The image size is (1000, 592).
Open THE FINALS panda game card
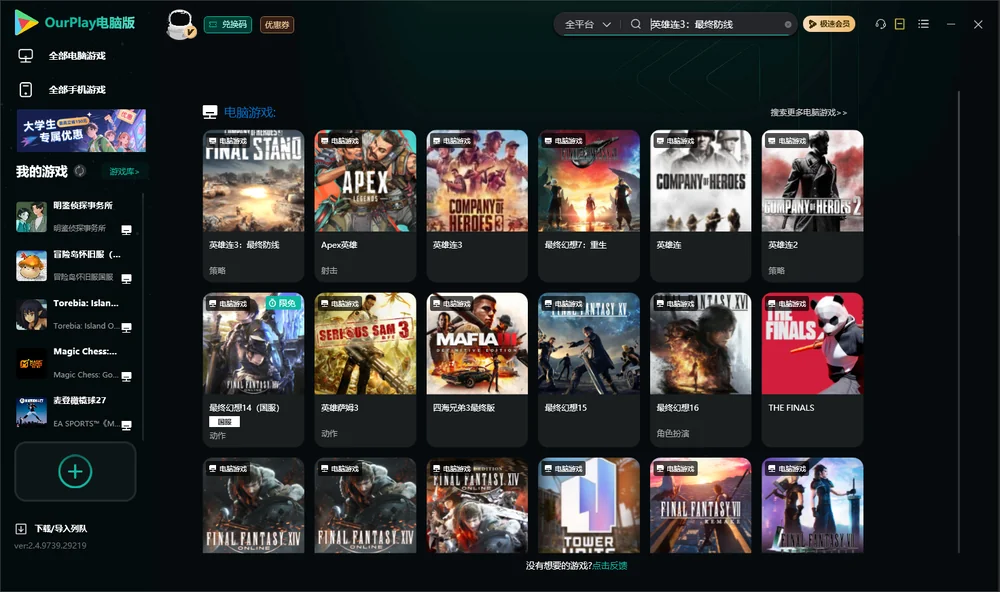click(812, 369)
